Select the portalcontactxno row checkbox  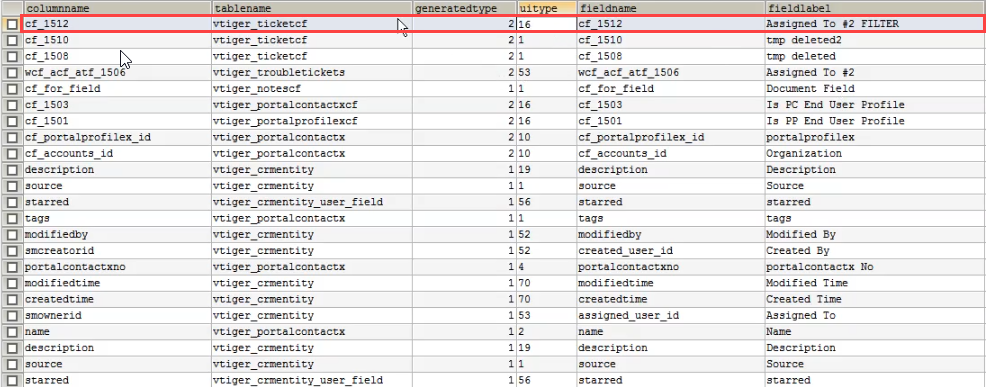click(13, 267)
